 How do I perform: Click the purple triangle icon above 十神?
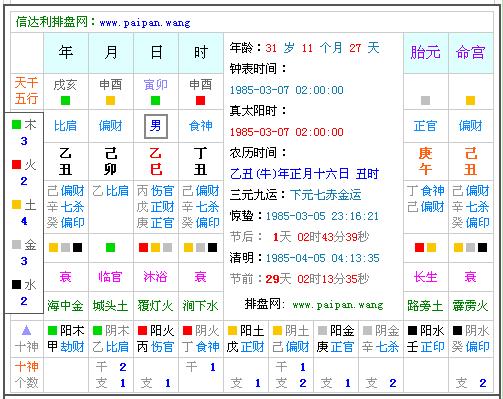click(x=26, y=331)
